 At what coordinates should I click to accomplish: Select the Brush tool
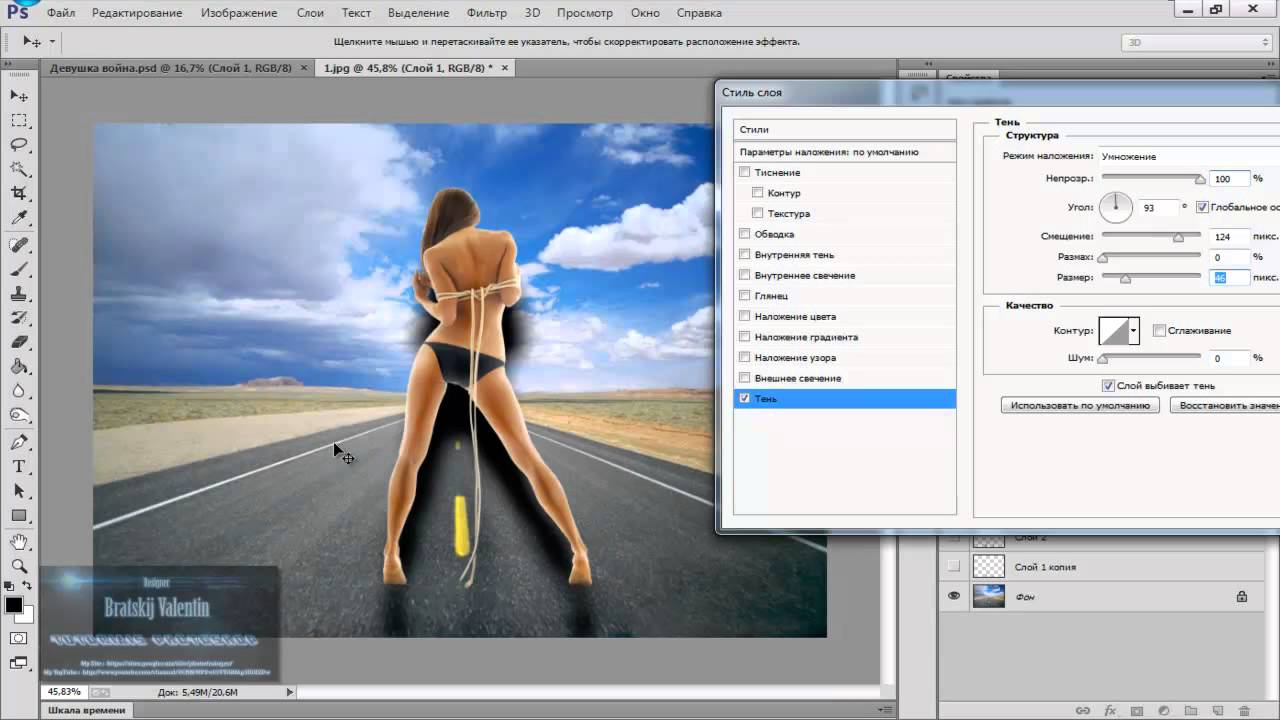pyautogui.click(x=19, y=270)
